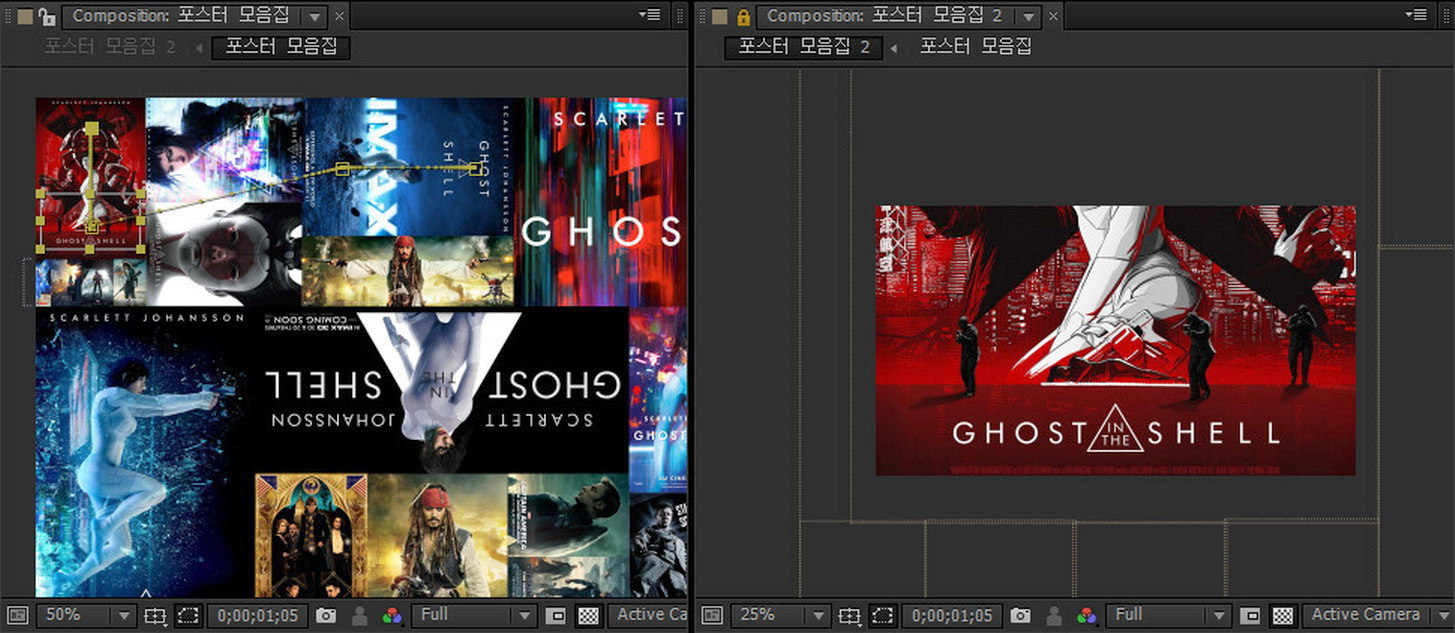The height and width of the screenshot is (633, 1455).
Task: Toggle transparency grid in left panel
Action: (589, 616)
